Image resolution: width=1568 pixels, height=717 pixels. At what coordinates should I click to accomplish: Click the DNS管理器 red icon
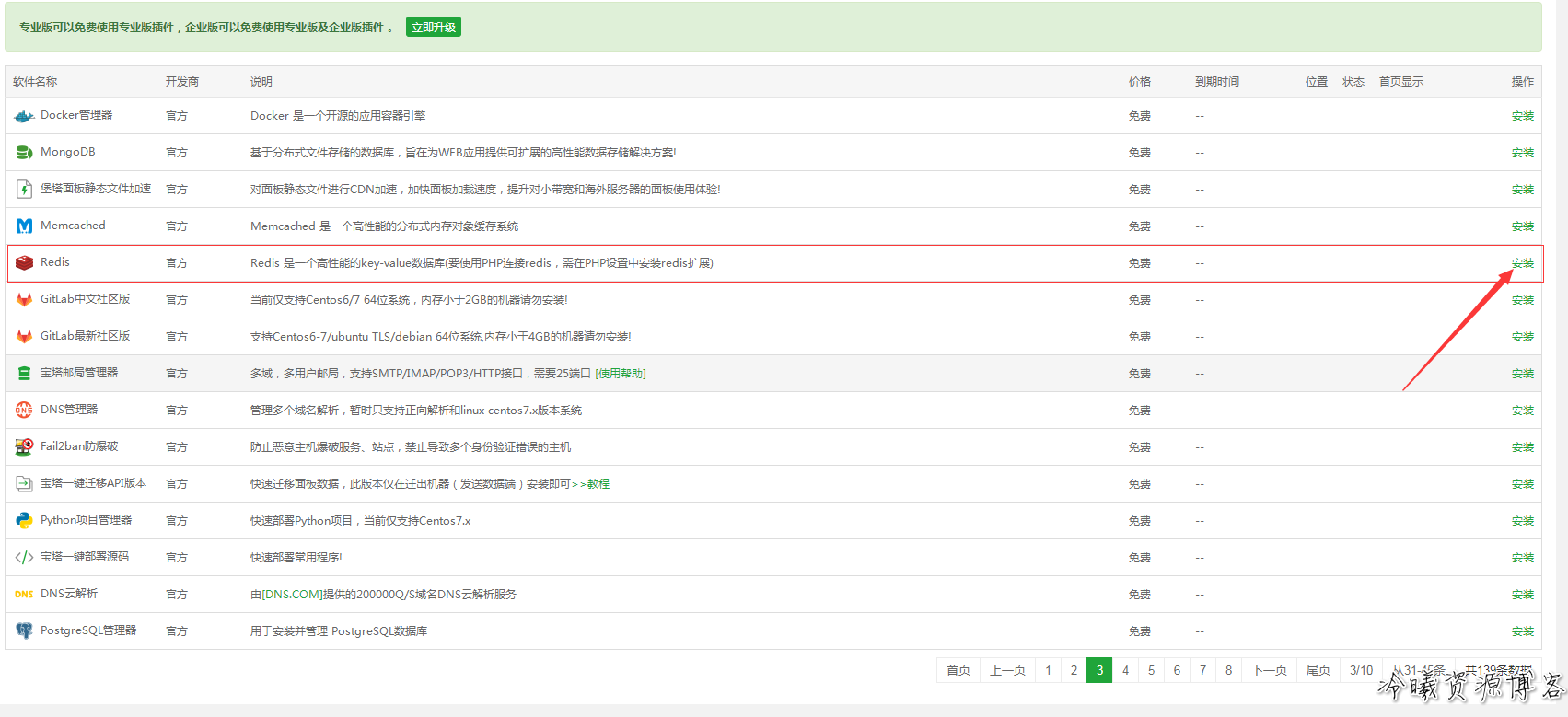coord(24,411)
